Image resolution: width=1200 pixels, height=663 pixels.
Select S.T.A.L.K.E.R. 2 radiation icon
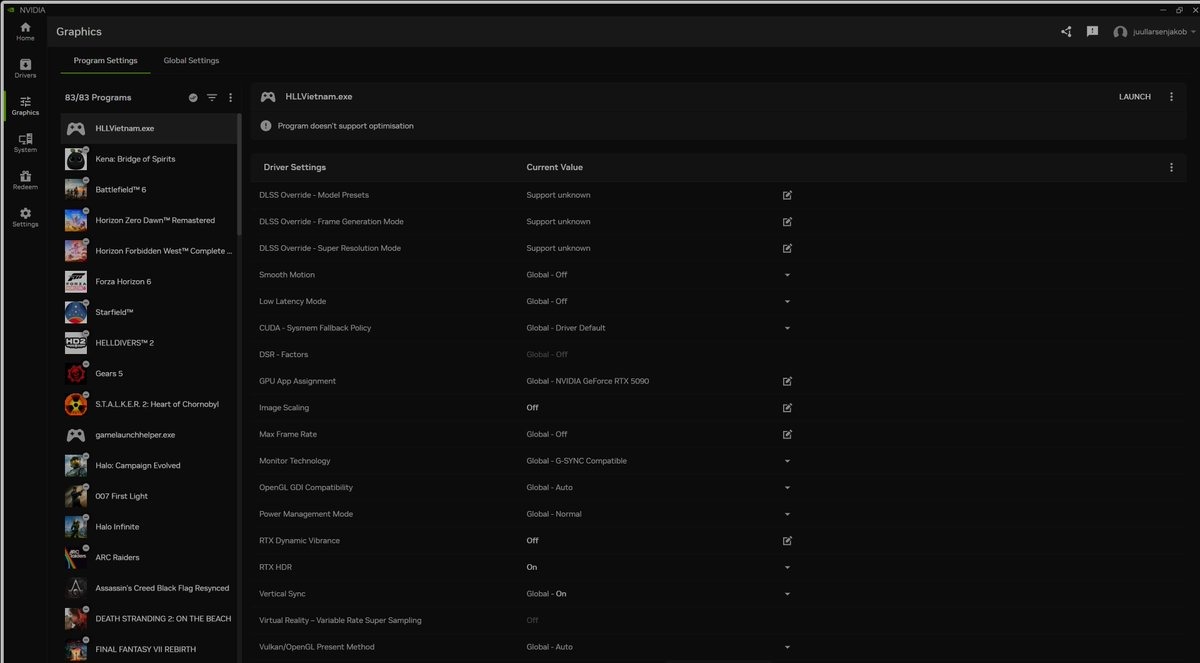tap(76, 404)
